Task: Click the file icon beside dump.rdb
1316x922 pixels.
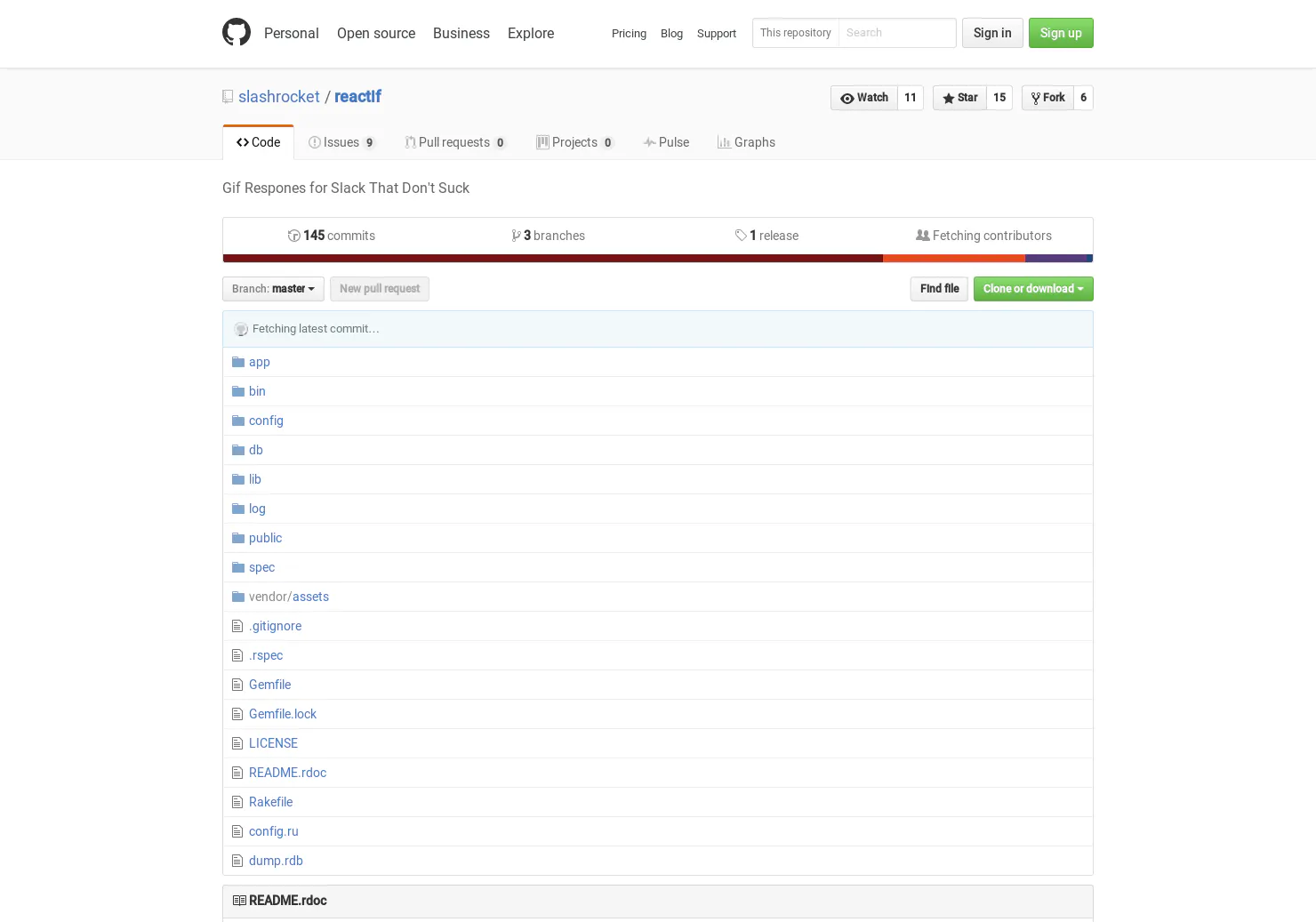Action: [237, 861]
